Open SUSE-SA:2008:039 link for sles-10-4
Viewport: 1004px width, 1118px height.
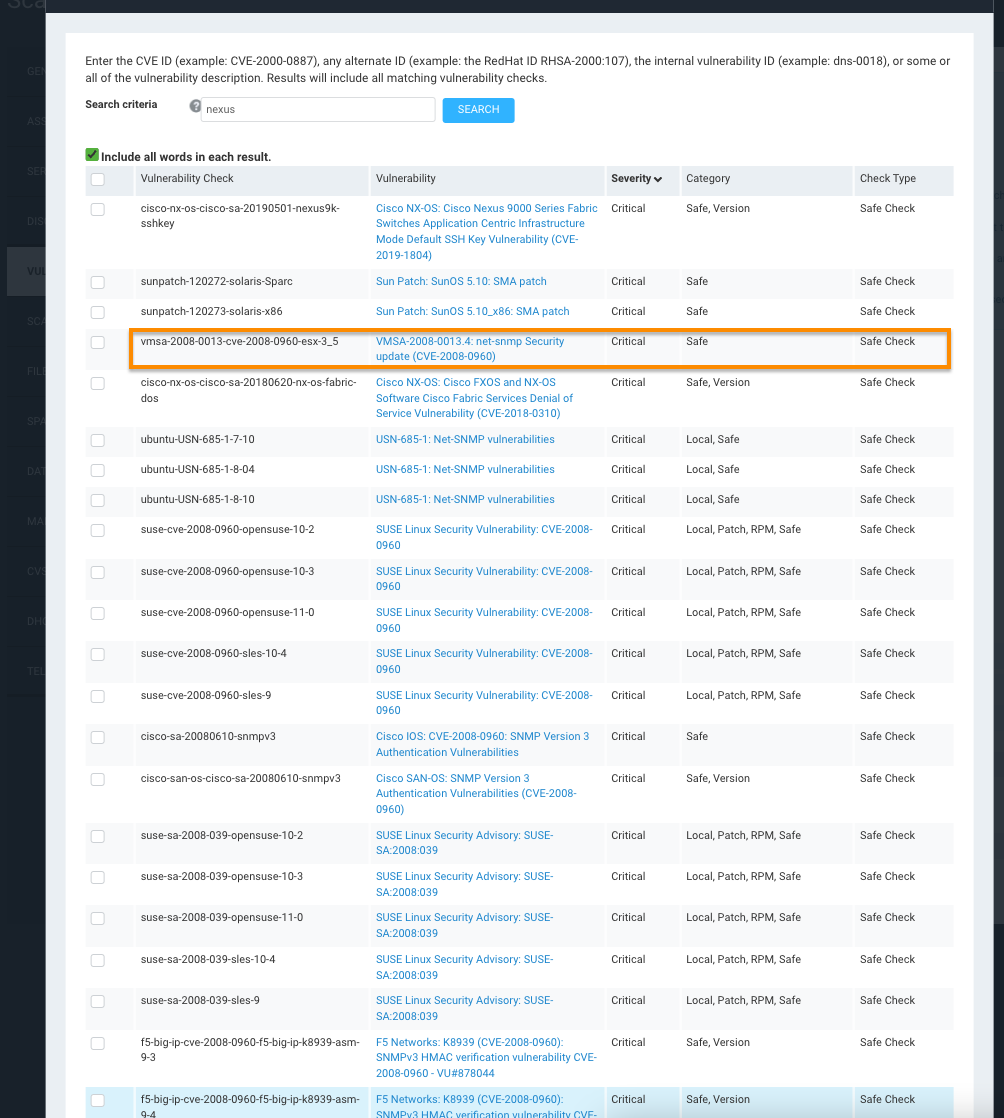(x=464, y=967)
